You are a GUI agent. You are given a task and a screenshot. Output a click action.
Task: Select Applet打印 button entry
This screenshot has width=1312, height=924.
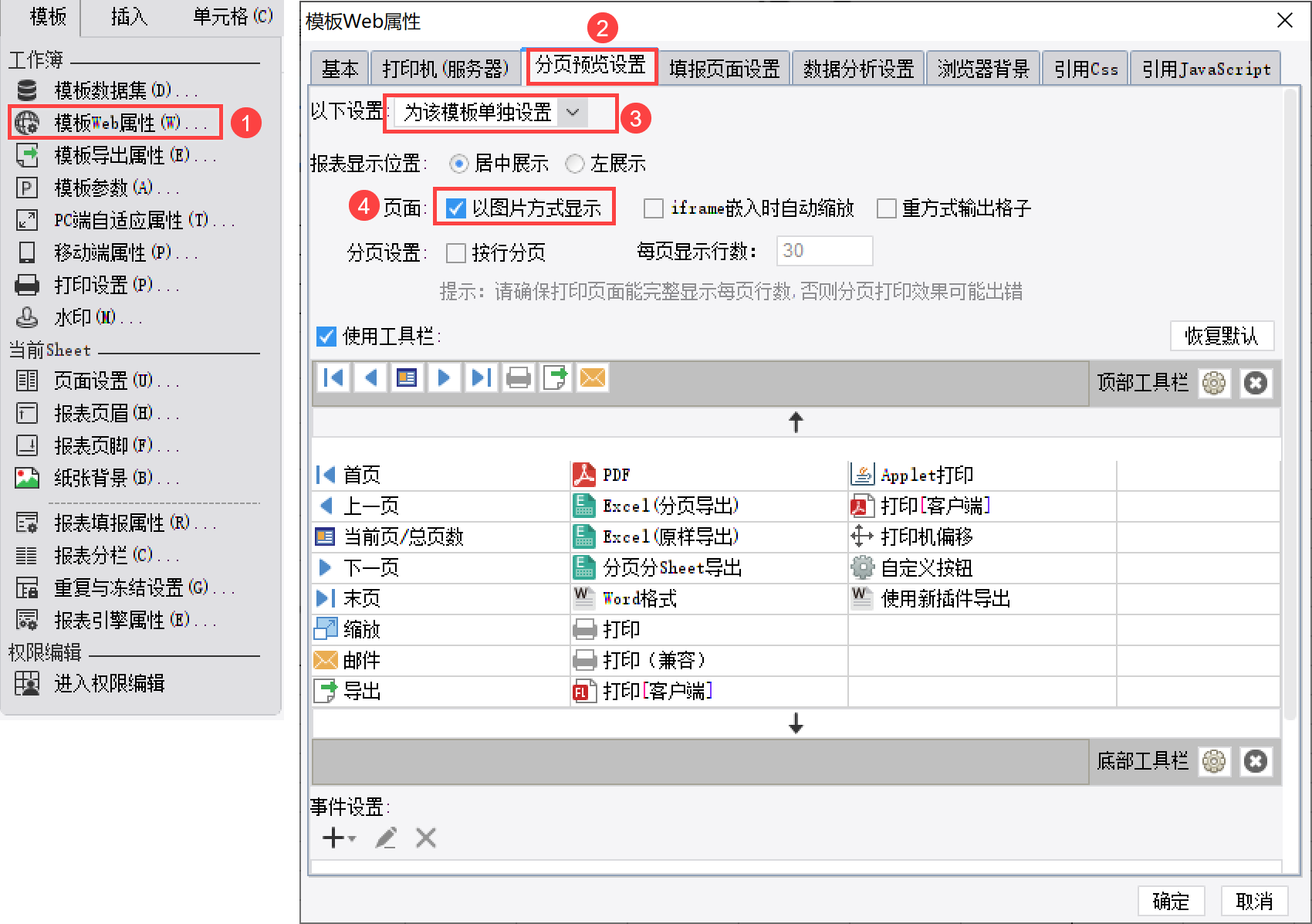(x=982, y=475)
